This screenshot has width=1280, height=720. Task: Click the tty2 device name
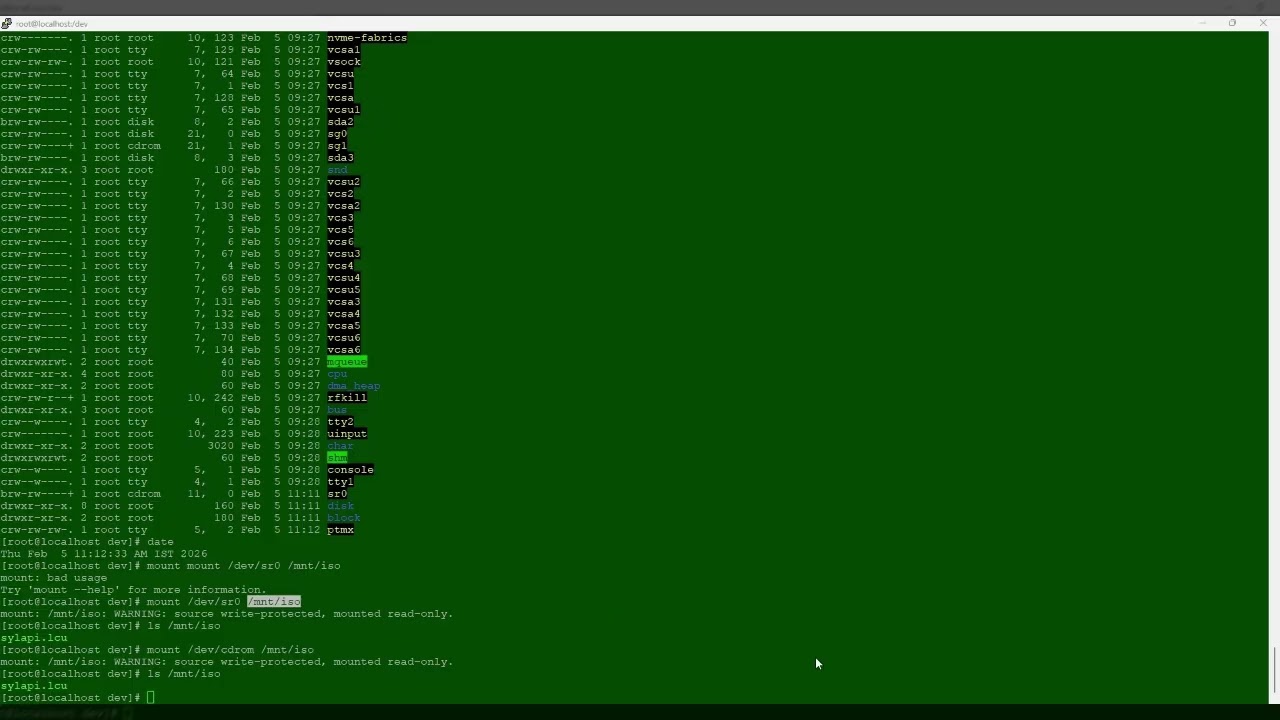click(x=340, y=422)
